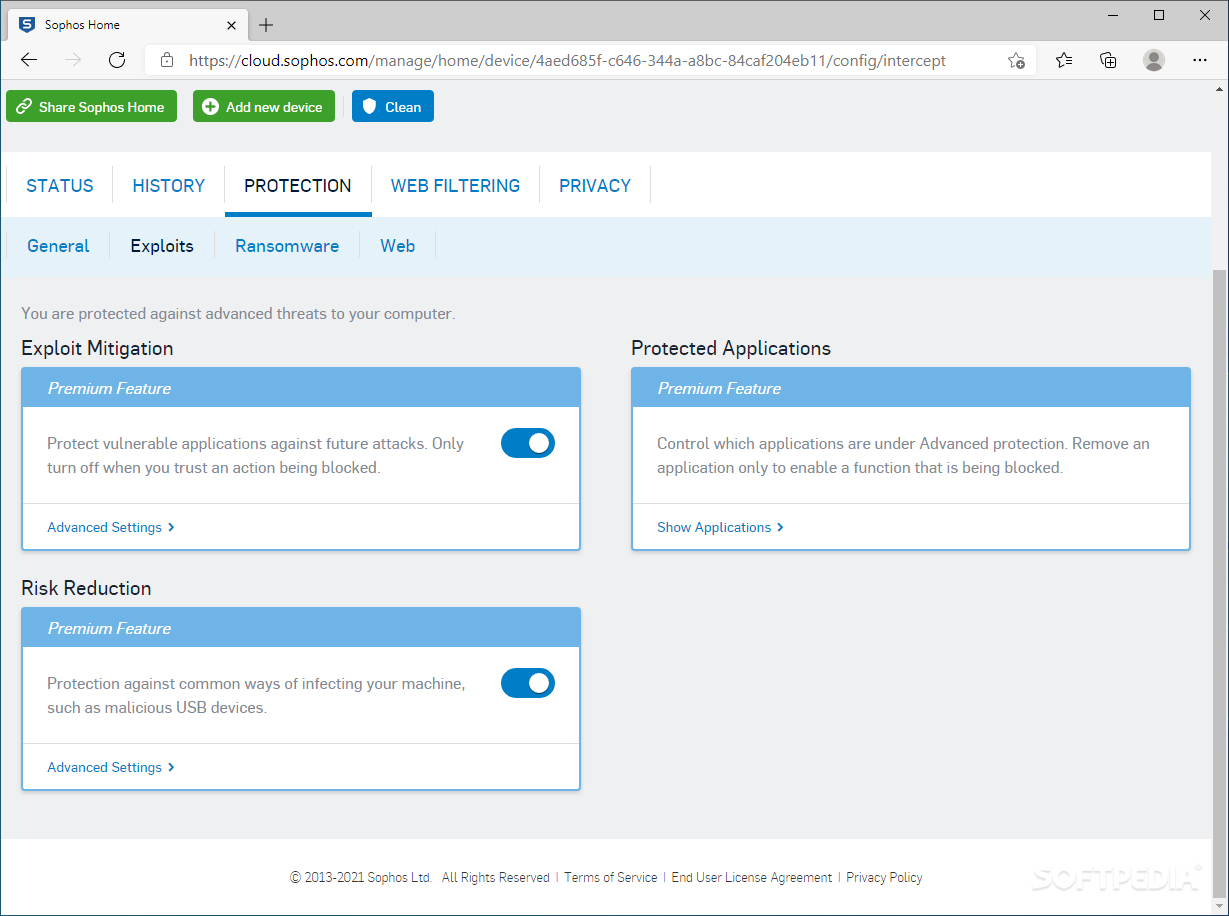Go back using browser back arrow
Viewport: 1229px width, 916px height.
click(x=29, y=60)
